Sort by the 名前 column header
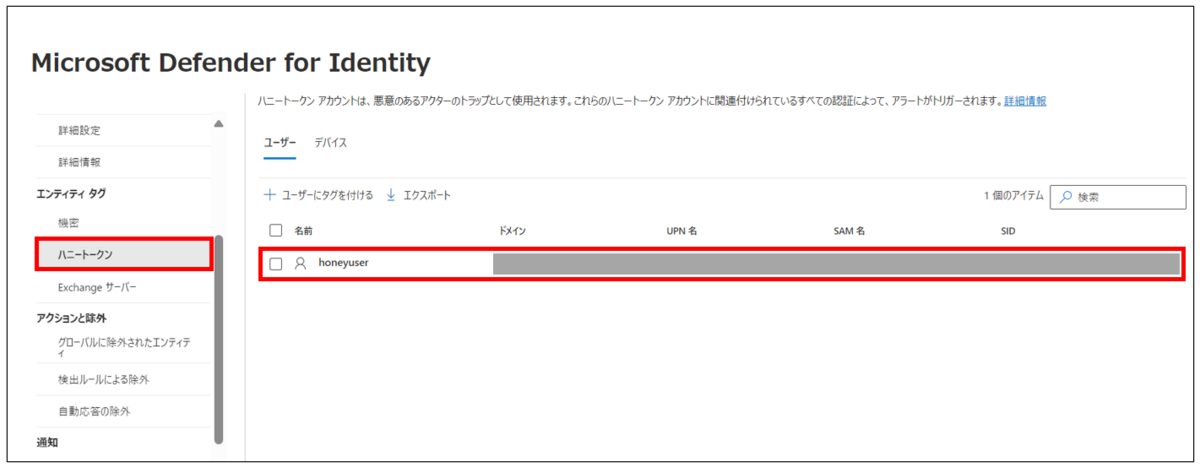This screenshot has width=1200, height=468. pos(304,231)
